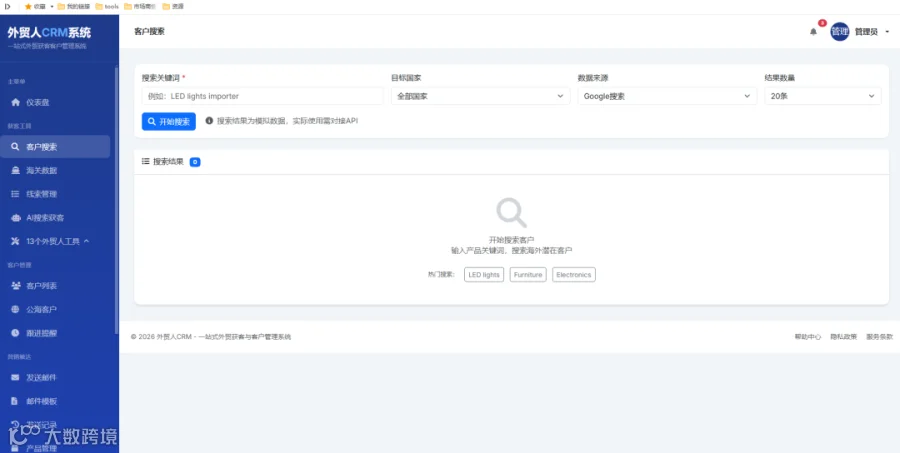Open the 数据来源 Google搜索 dropdown

(x=667, y=96)
